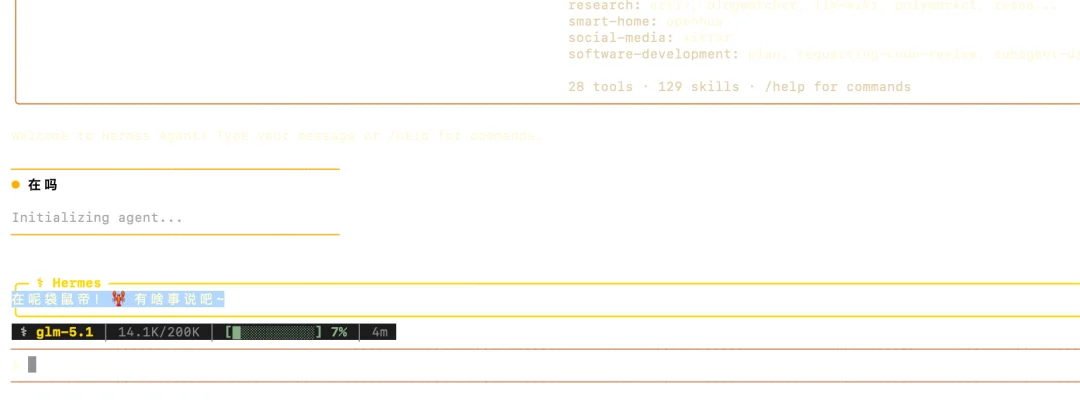Click the caduceus icon beside the Hermes title

pos(41,283)
